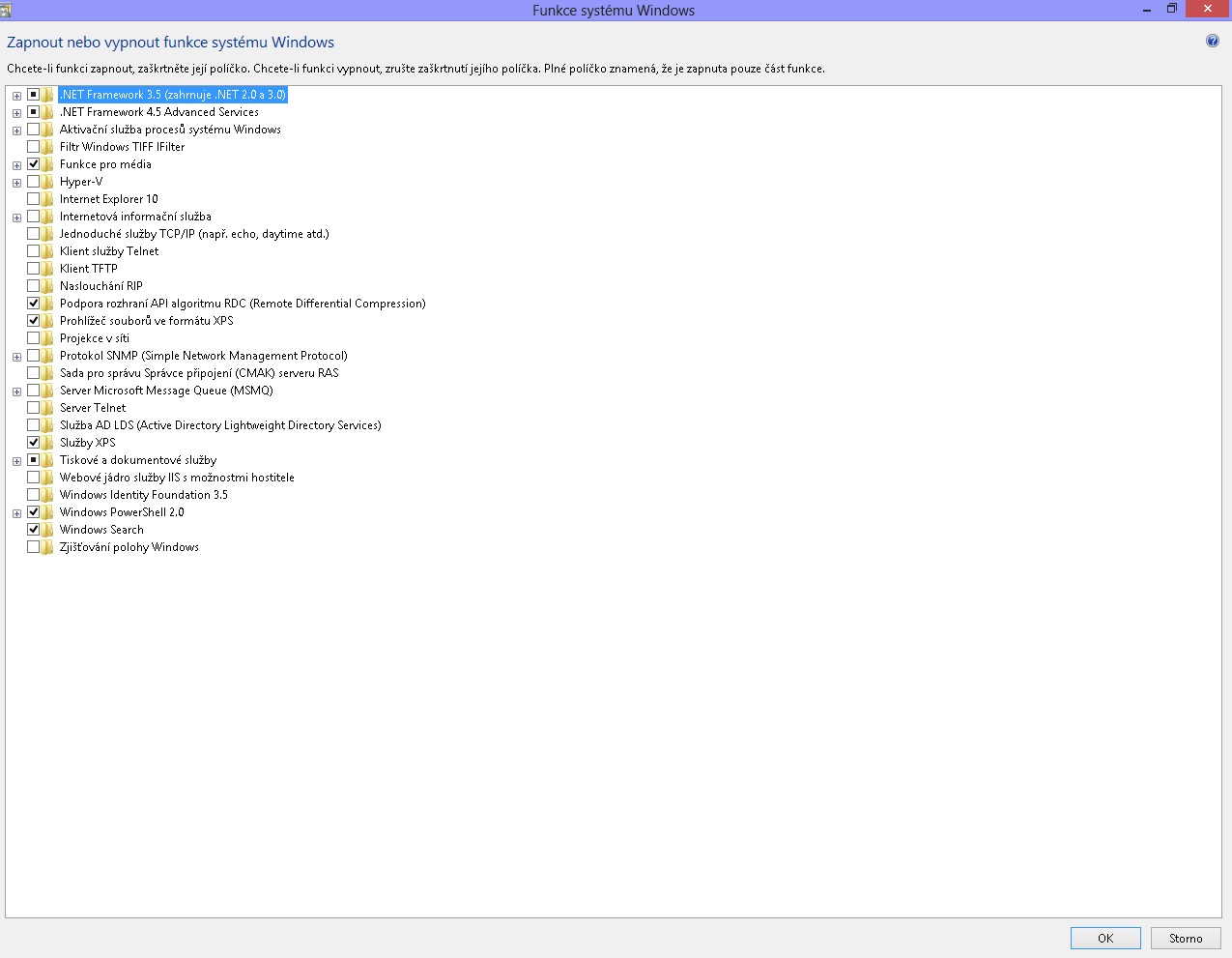The image size is (1232, 958).
Task: Select Jednoduché služby TCP/IP row text
Action: [x=194, y=234]
